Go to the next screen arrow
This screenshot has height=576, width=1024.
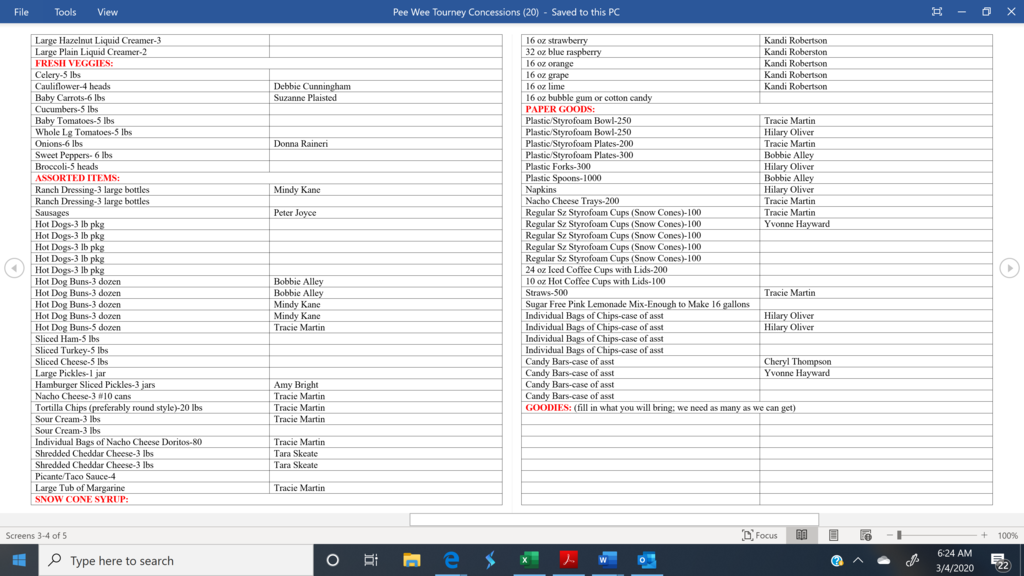(x=1009, y=268)
